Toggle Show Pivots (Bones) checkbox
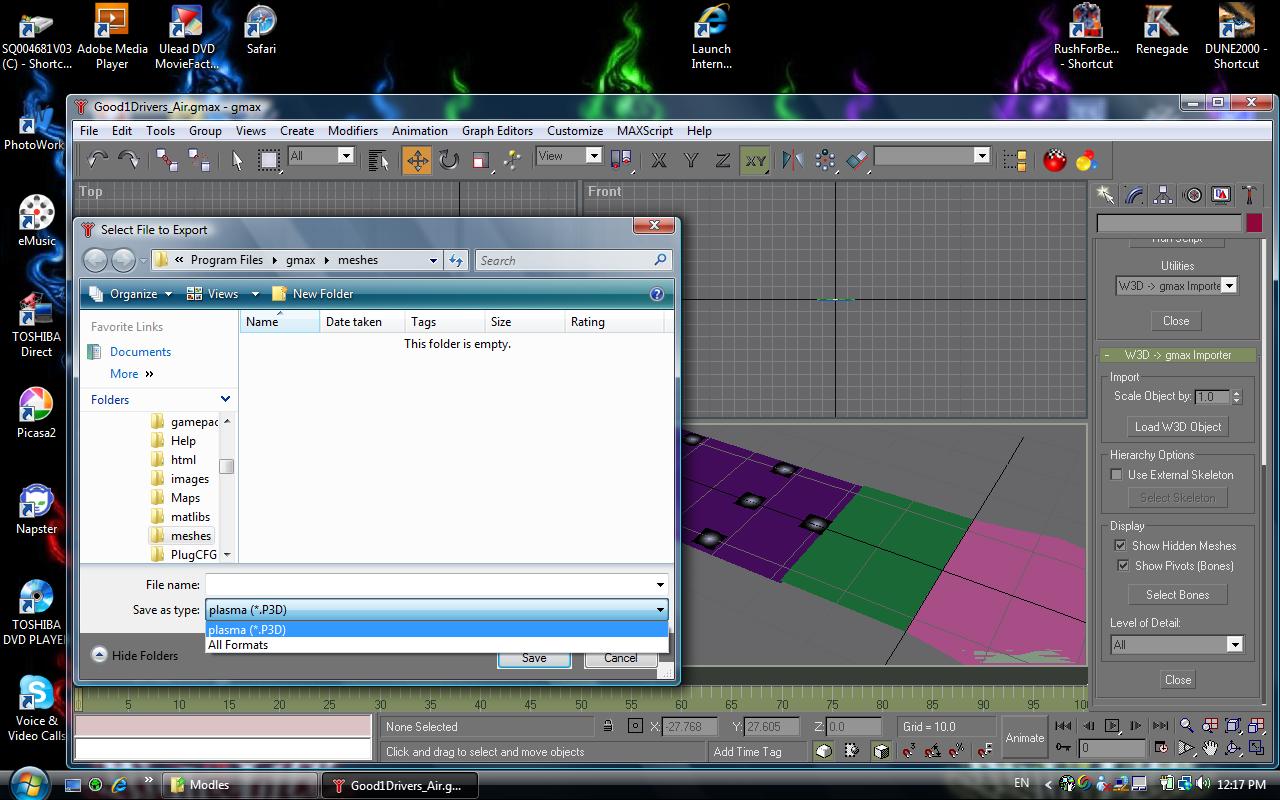 pos(1121,566)
